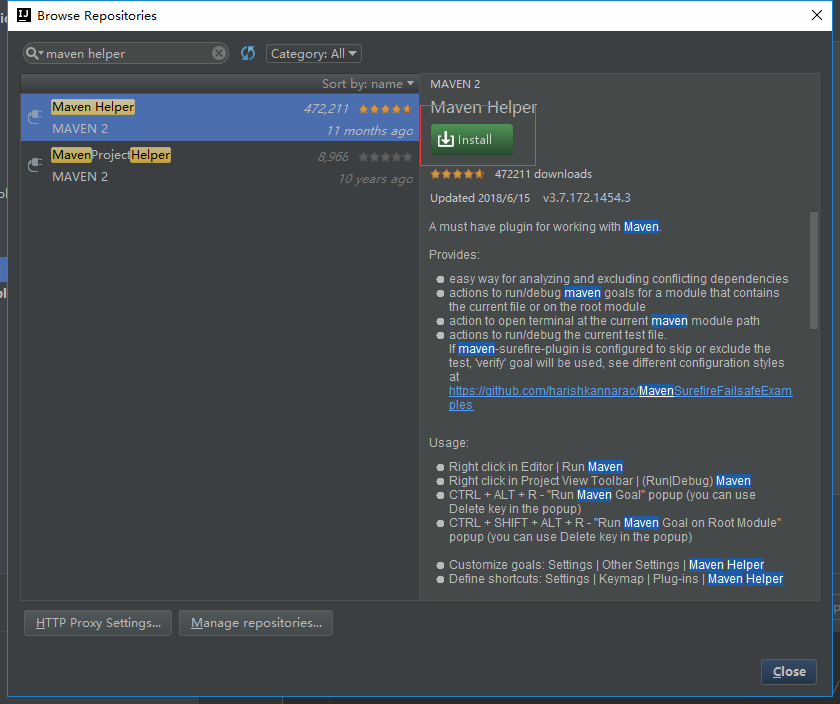This screenshot has height=704, width=840.
Task: Click the '11 months ago' date text
Action: [x=370, y=131]
